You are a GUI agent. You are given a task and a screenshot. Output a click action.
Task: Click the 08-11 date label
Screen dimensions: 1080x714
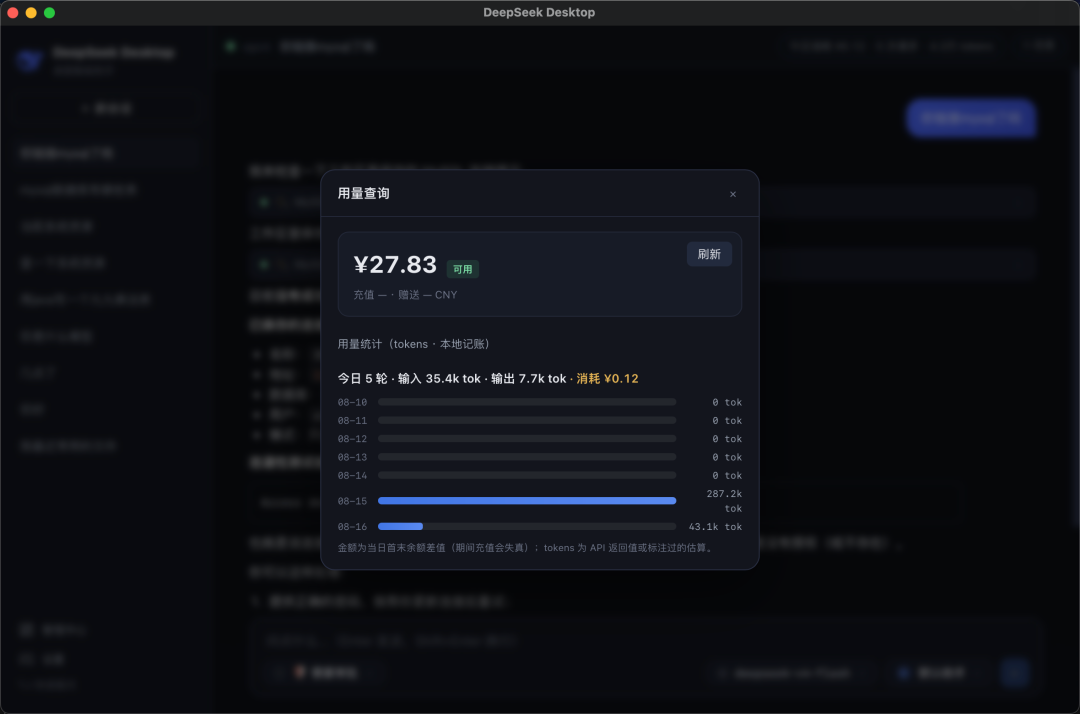click(352, 421)
